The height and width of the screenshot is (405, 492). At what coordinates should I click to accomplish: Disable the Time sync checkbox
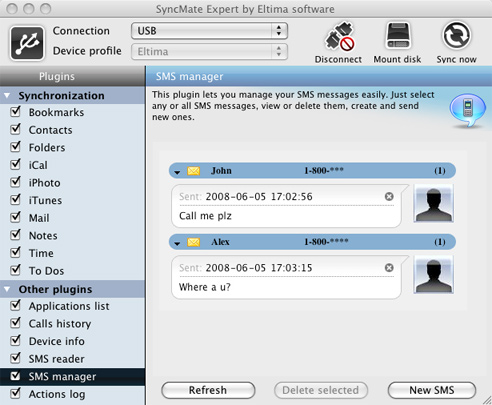16,252
